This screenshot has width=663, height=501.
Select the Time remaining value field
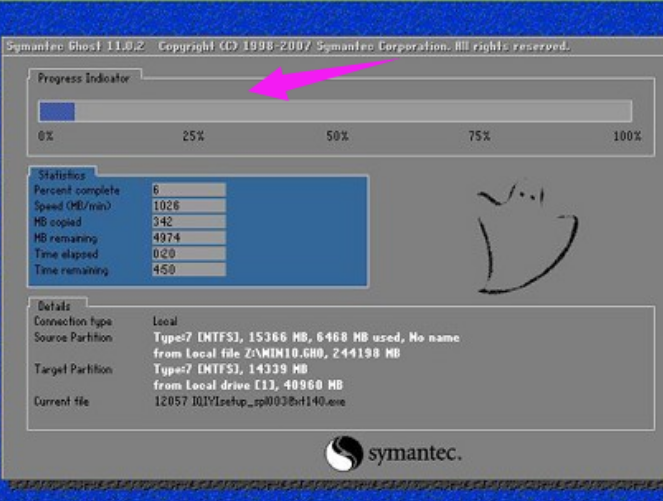pos(189,269)
